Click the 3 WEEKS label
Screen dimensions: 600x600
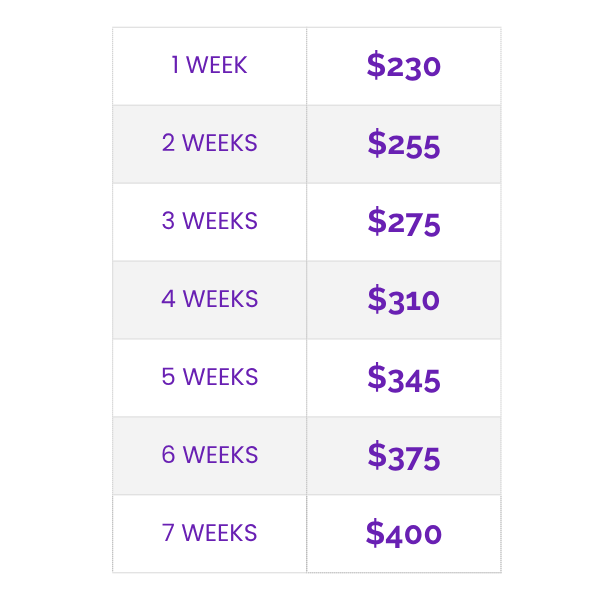click(209, 221)
